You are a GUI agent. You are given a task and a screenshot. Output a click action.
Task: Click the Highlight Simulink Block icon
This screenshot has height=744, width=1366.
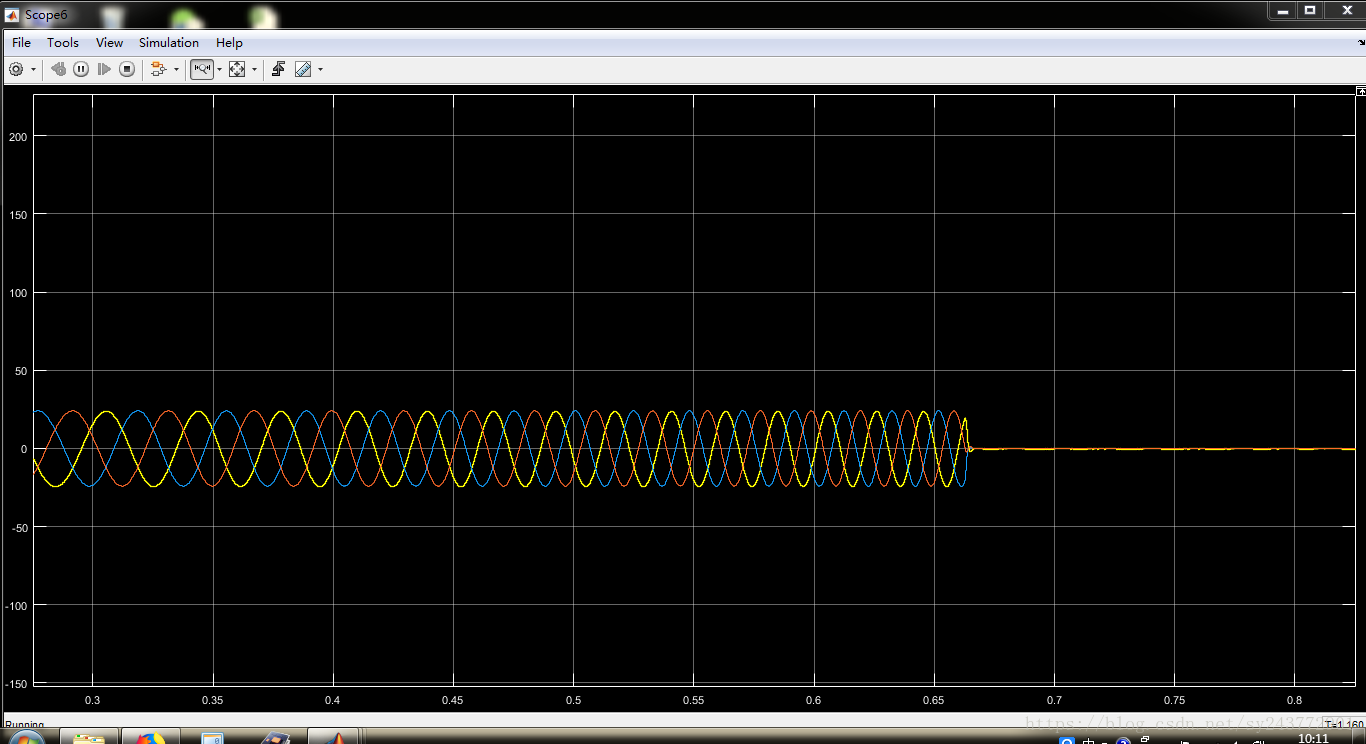(158, 69)
